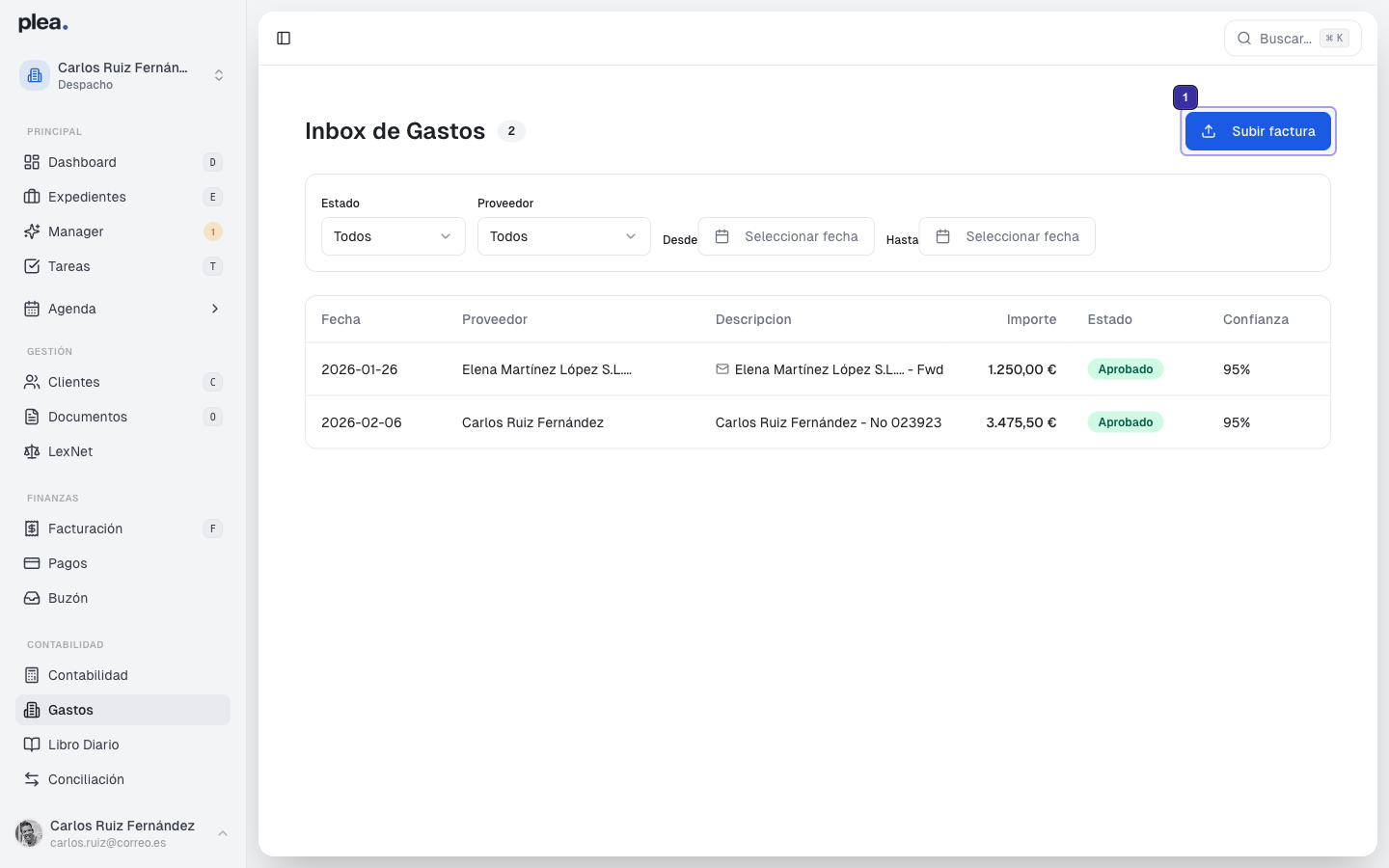Click the Proveedor column header
Viewport: 1389px width, 868px height.
495,319
